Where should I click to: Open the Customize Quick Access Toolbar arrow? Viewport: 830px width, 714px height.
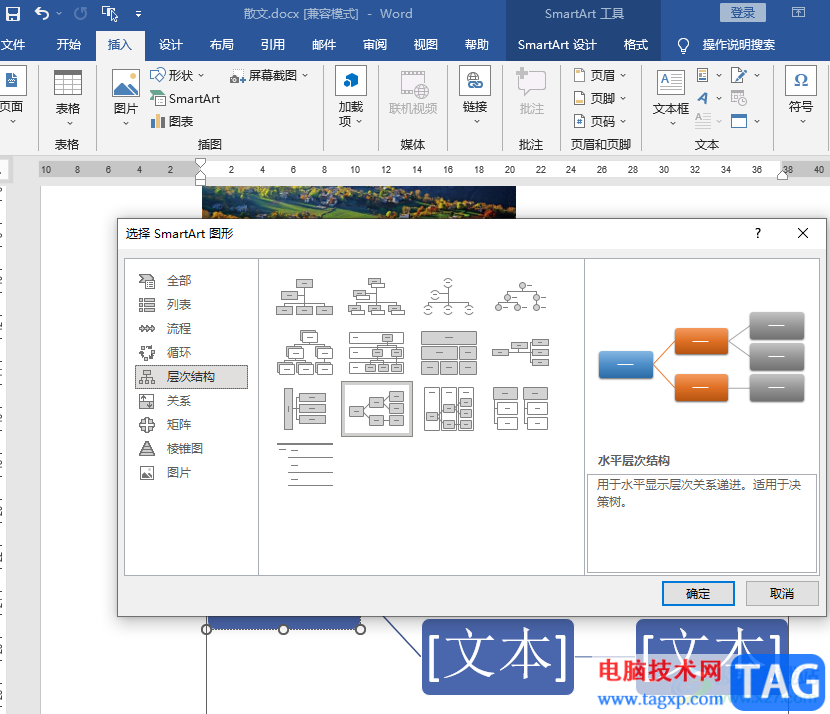tap(138, 14)
